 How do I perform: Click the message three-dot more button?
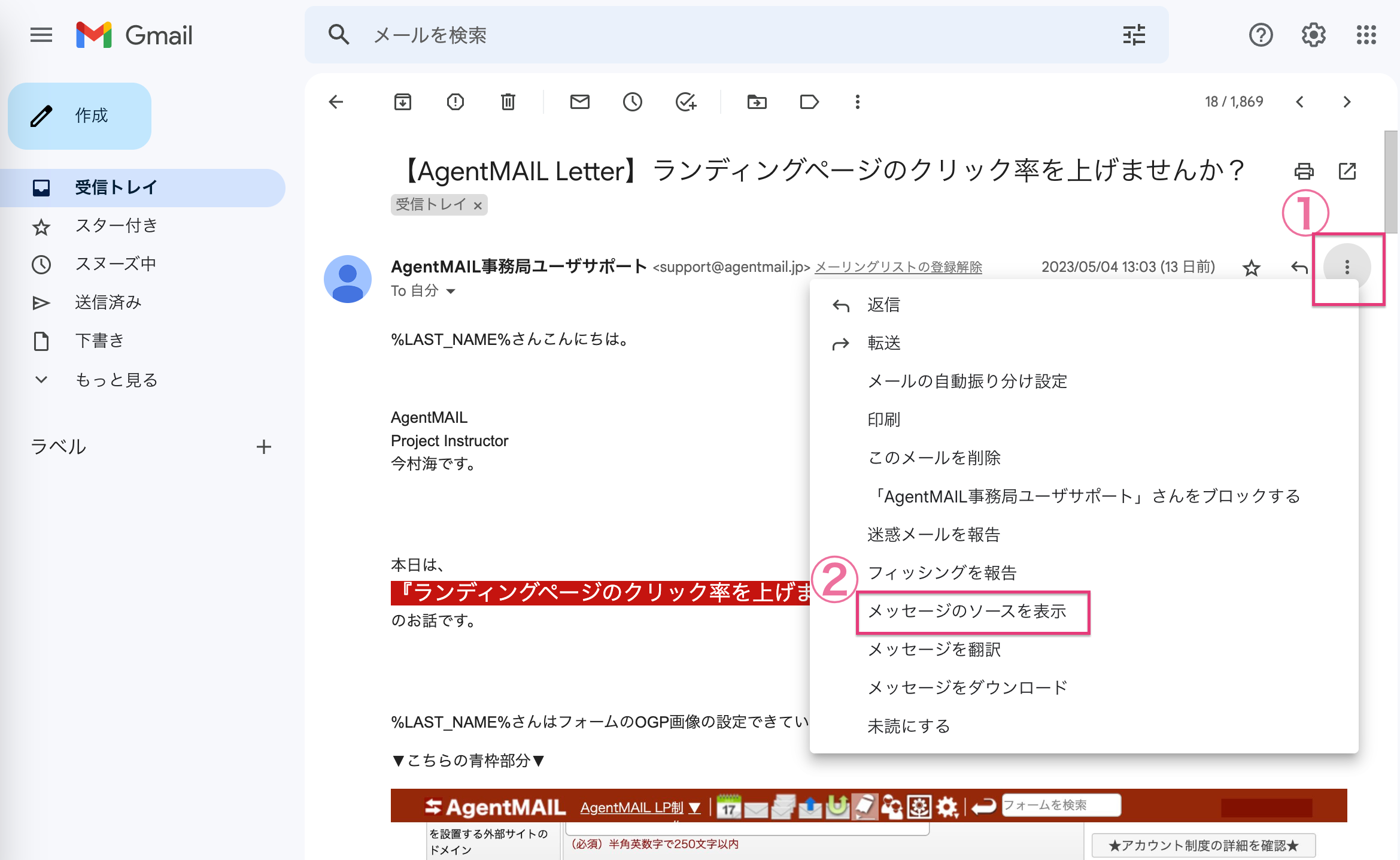click(1347, 267)
